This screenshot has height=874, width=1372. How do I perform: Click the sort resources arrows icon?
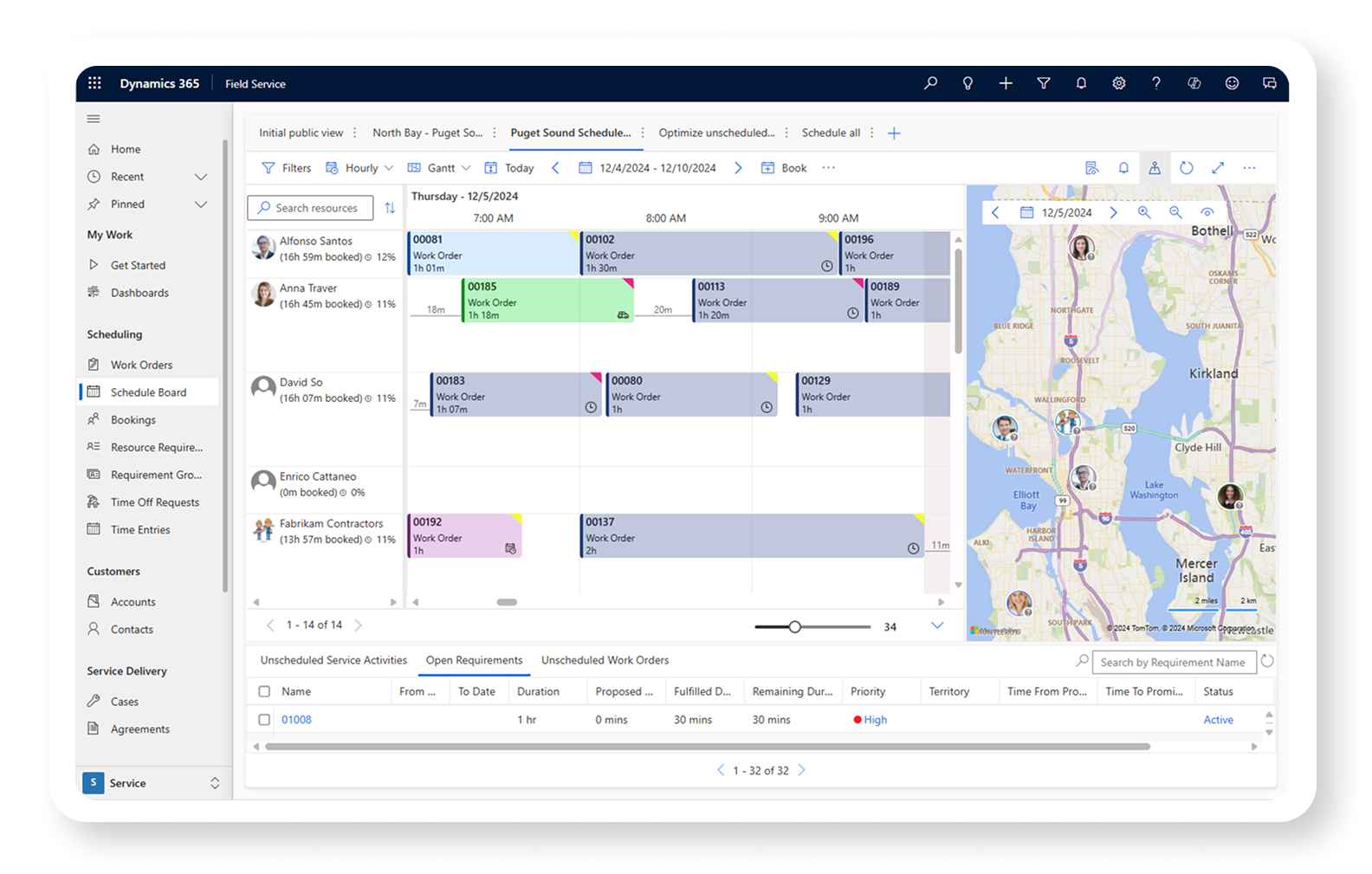390,208
